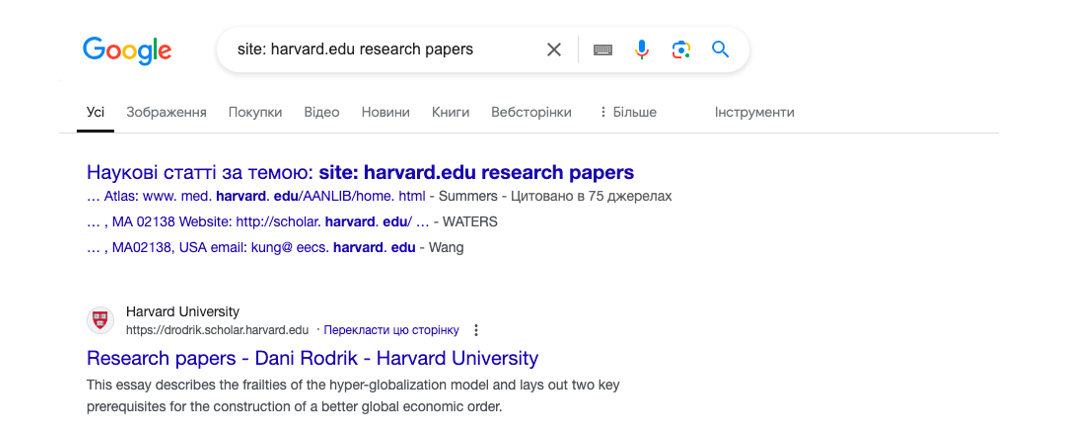Open Google Lens image search icon

(x=681, y=50)
